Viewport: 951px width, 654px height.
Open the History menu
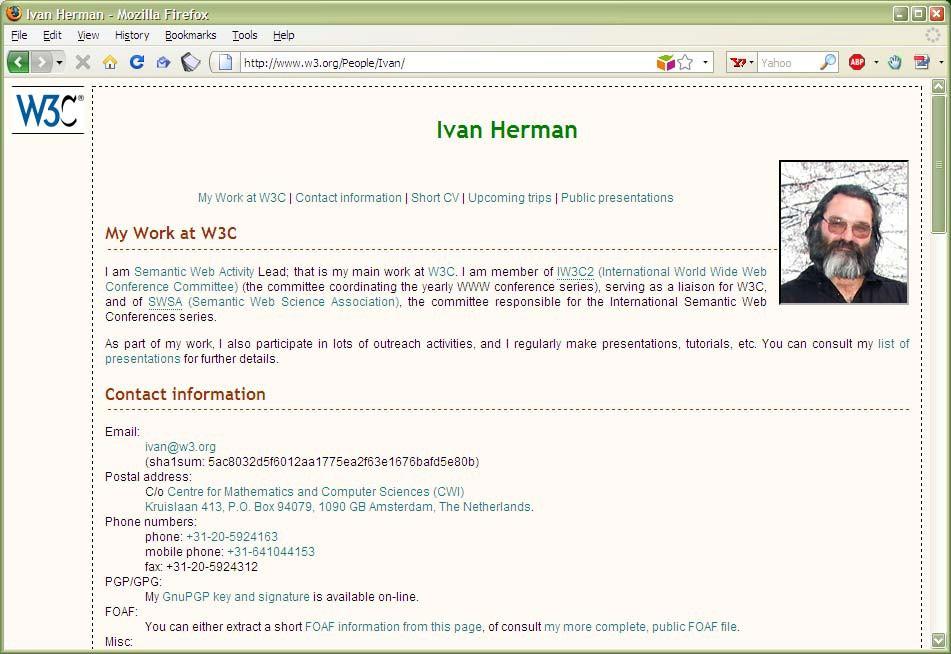(x=132, y=35)
